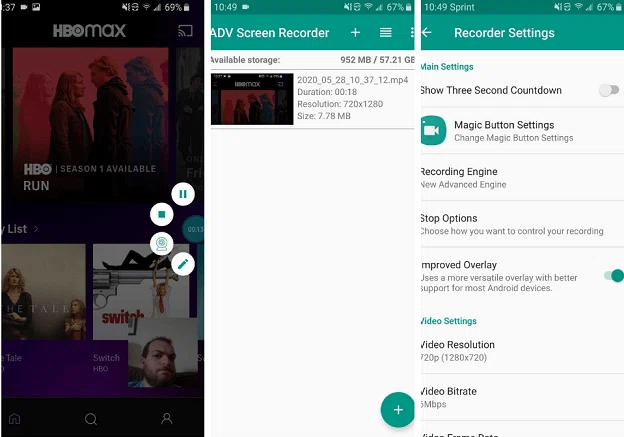Tap the Magic Button camera icon

tap(433, 131)
